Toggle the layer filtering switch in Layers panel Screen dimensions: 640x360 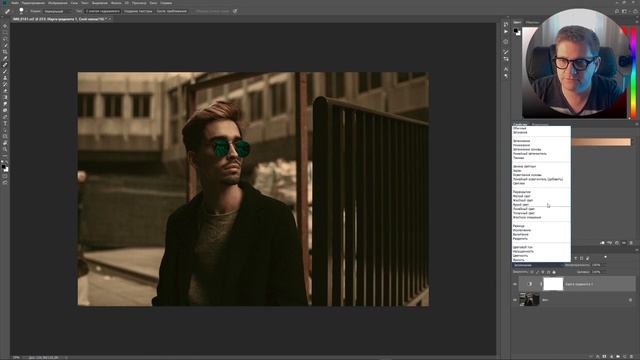pos(605,257)
